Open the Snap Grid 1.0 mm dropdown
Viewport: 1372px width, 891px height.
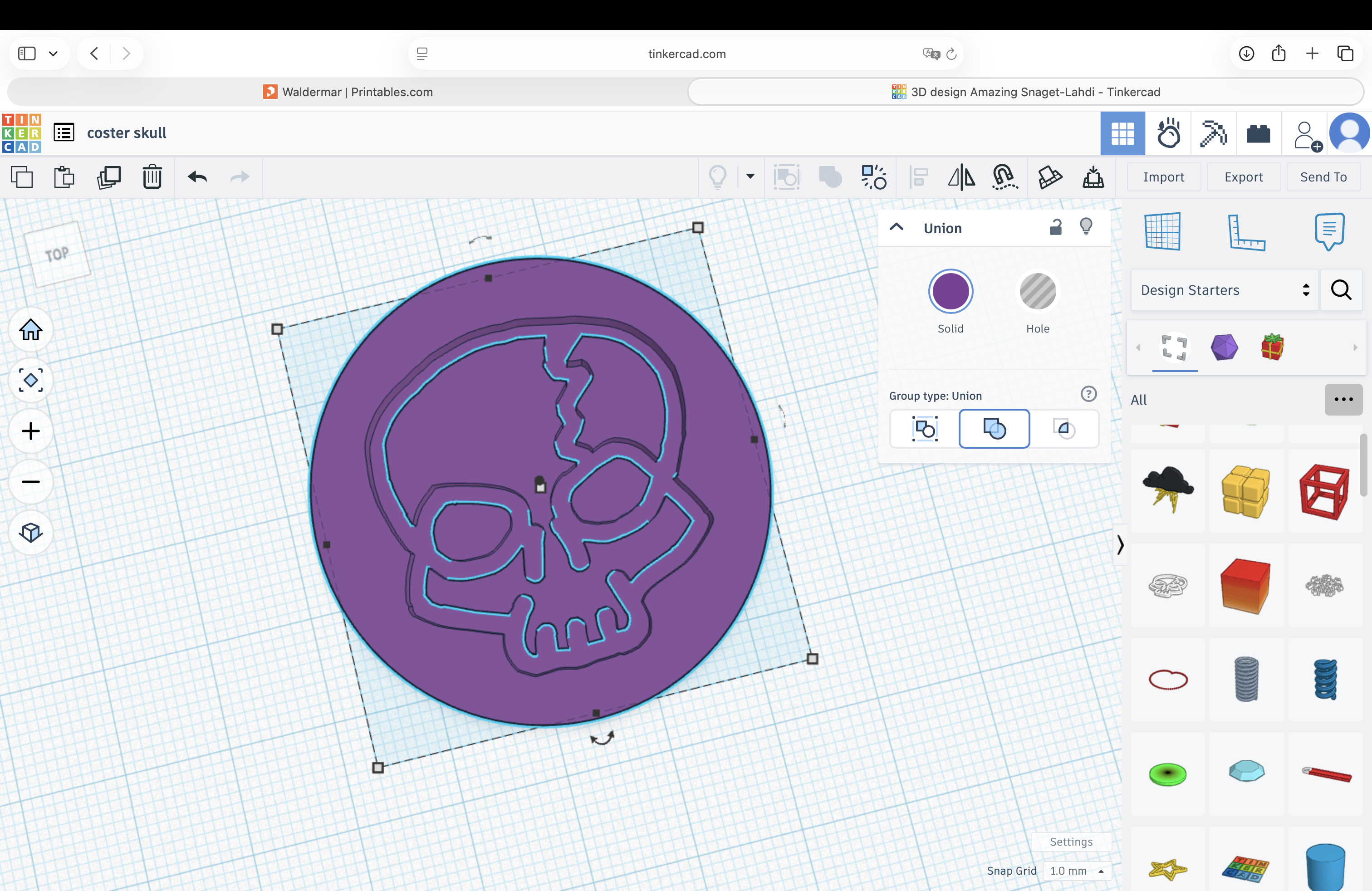(x=1076, y=871)
